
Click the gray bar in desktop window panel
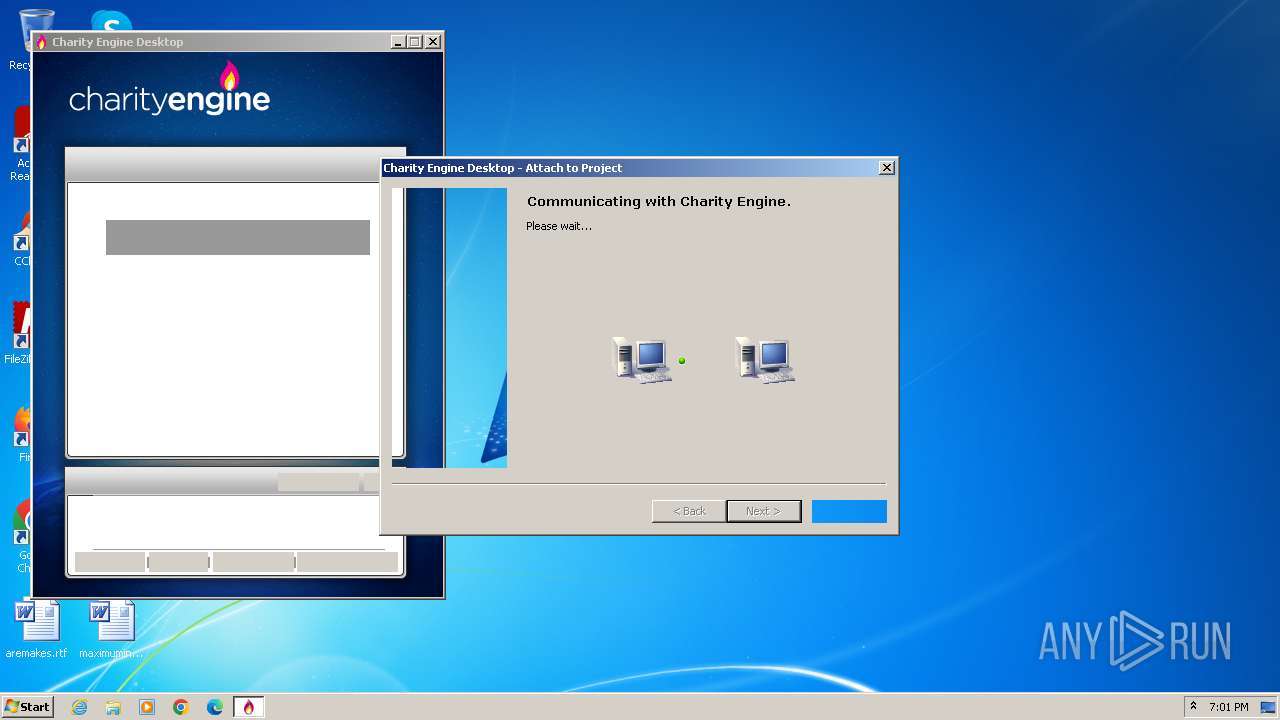(238, 237)
